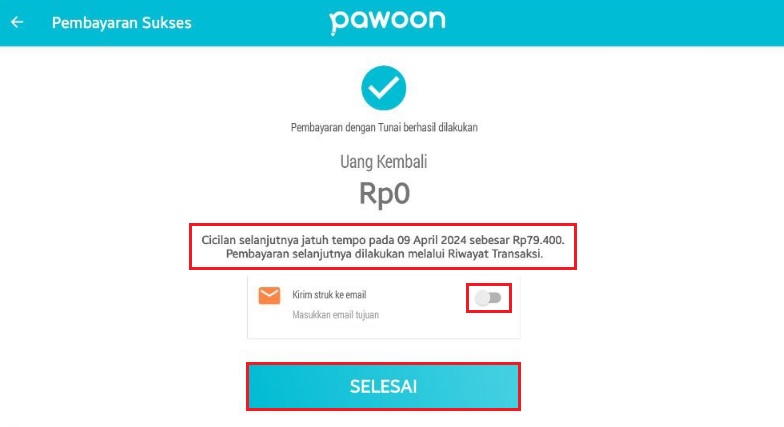The width and height of the screenshot is (784, 427).
Task: Enable the send receipt to email switch
Action: coord(488,298)
